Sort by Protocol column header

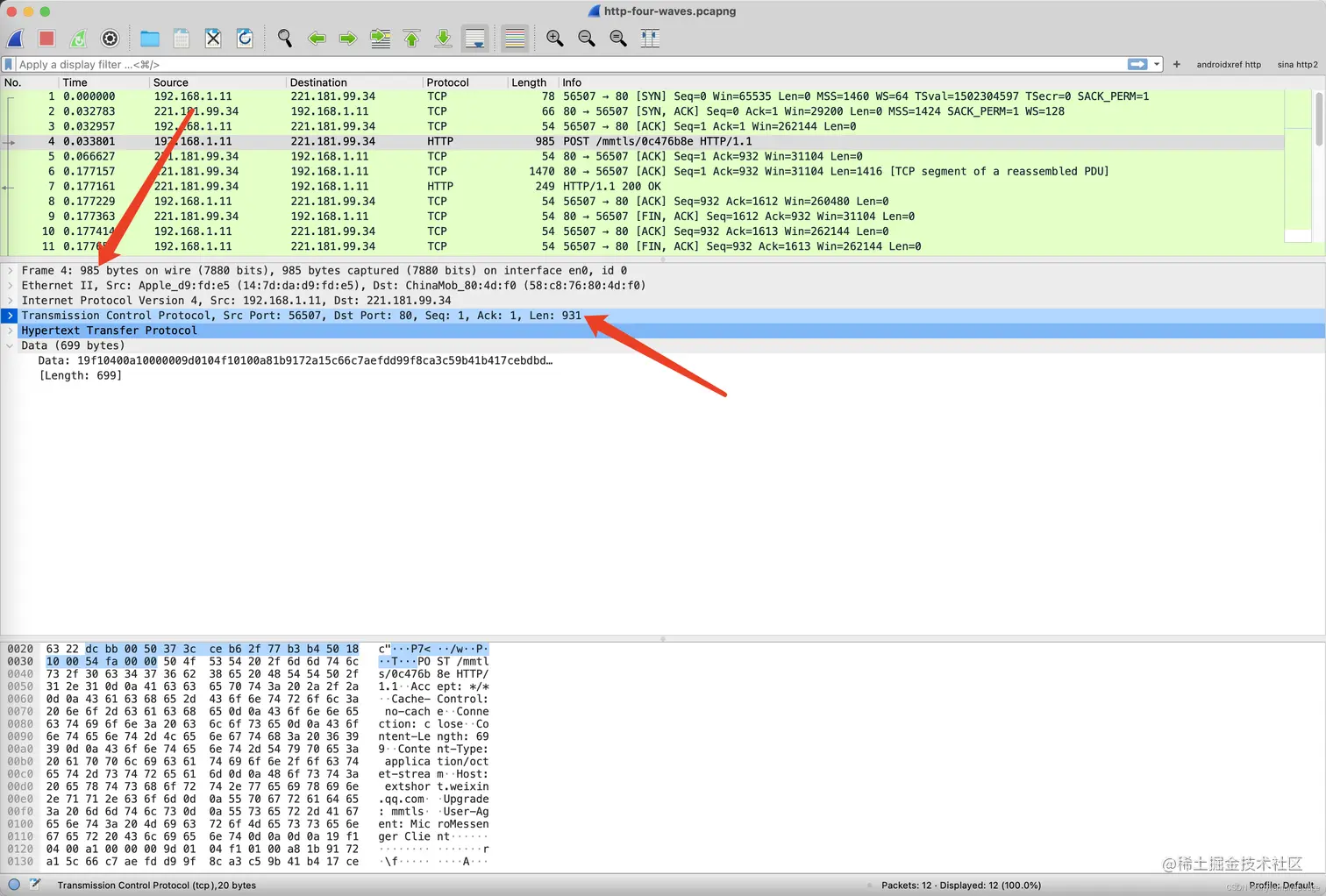coord(466,82)
